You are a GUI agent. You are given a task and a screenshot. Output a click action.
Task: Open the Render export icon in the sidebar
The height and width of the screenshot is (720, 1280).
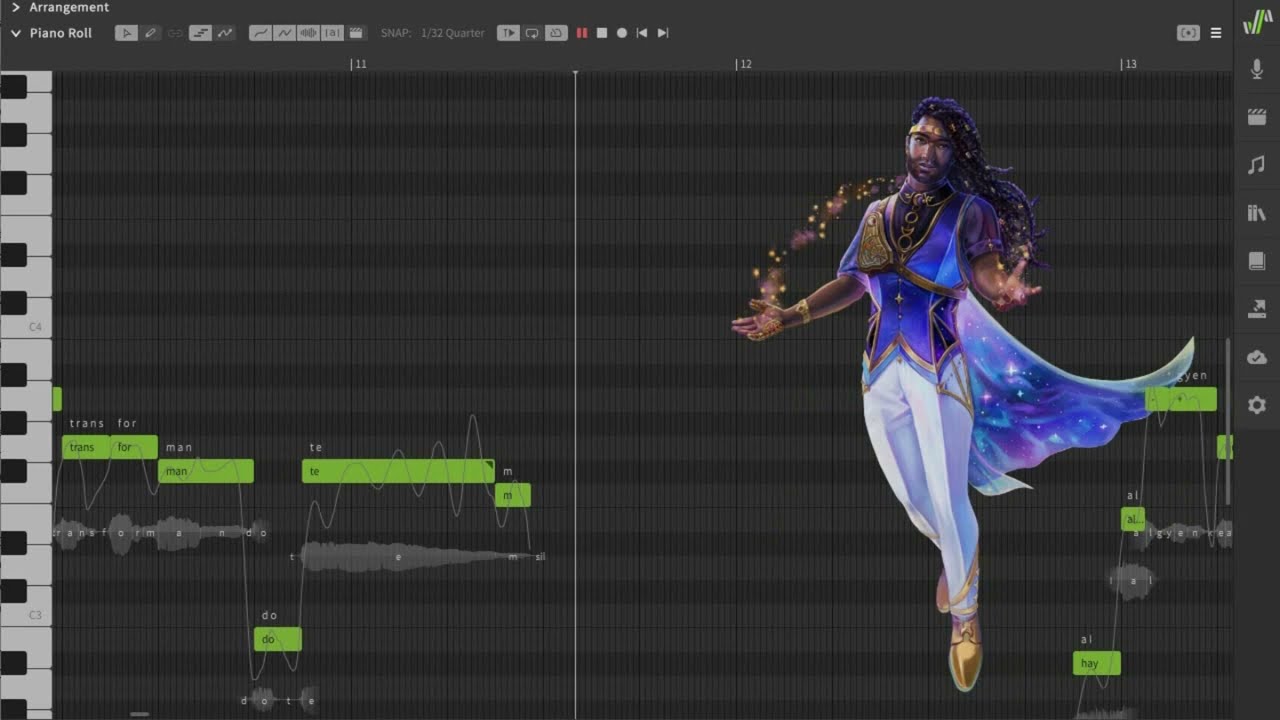coord(1257,309)
